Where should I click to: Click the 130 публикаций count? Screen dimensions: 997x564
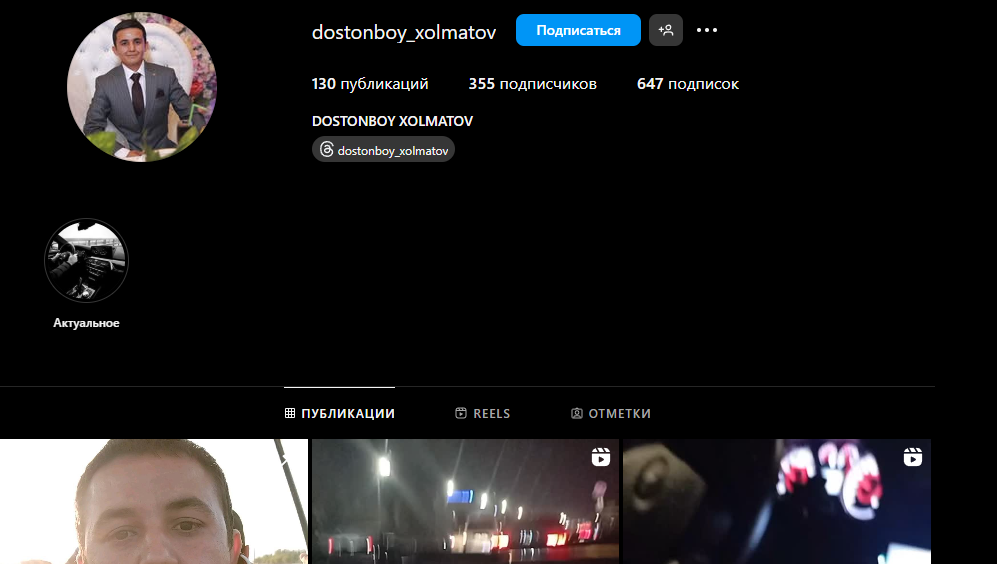click(x=370, y=84)
